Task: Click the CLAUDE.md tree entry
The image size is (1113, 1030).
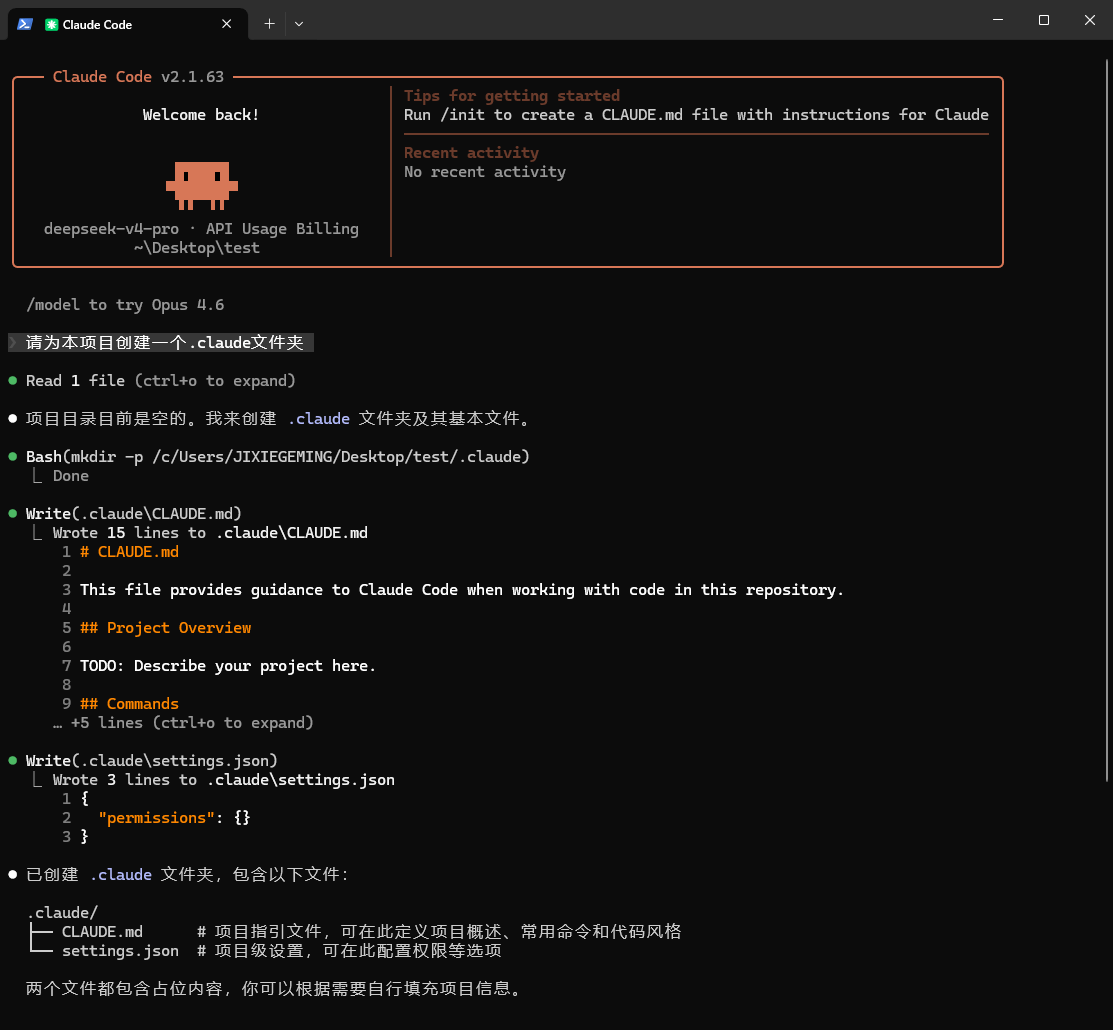Action: (102, 932)
